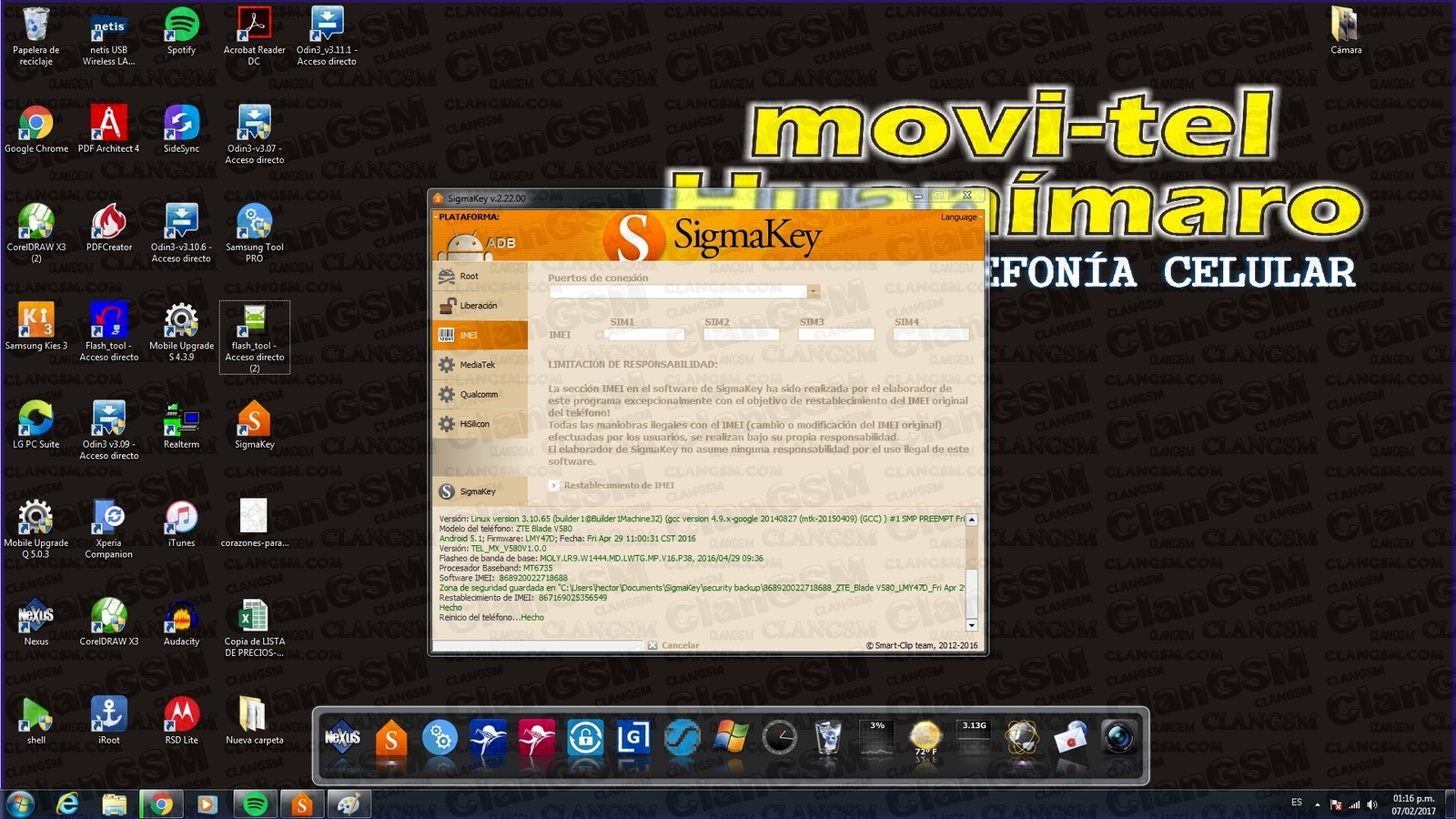The image size is (1456, 819).
Task: Click the 'Reinicio del teléfono...Hecho' log line
Action: click(491, 617)
